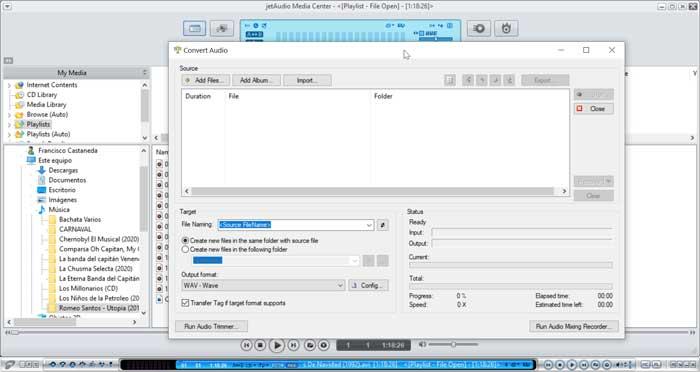Open the CD burning icon in toolbar
Viewport: 700px width, 372px height.
pos(506,29)
